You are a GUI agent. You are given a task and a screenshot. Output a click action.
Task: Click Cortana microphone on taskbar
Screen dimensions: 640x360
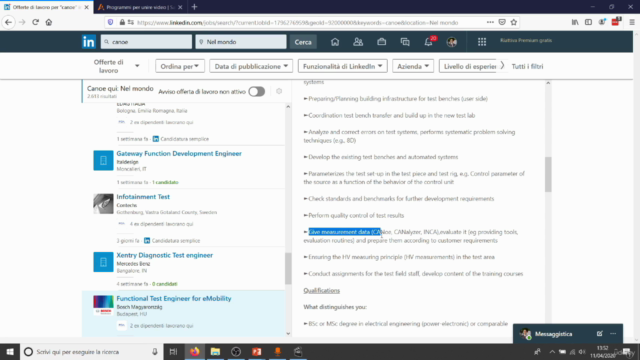(x=155, y=351)
